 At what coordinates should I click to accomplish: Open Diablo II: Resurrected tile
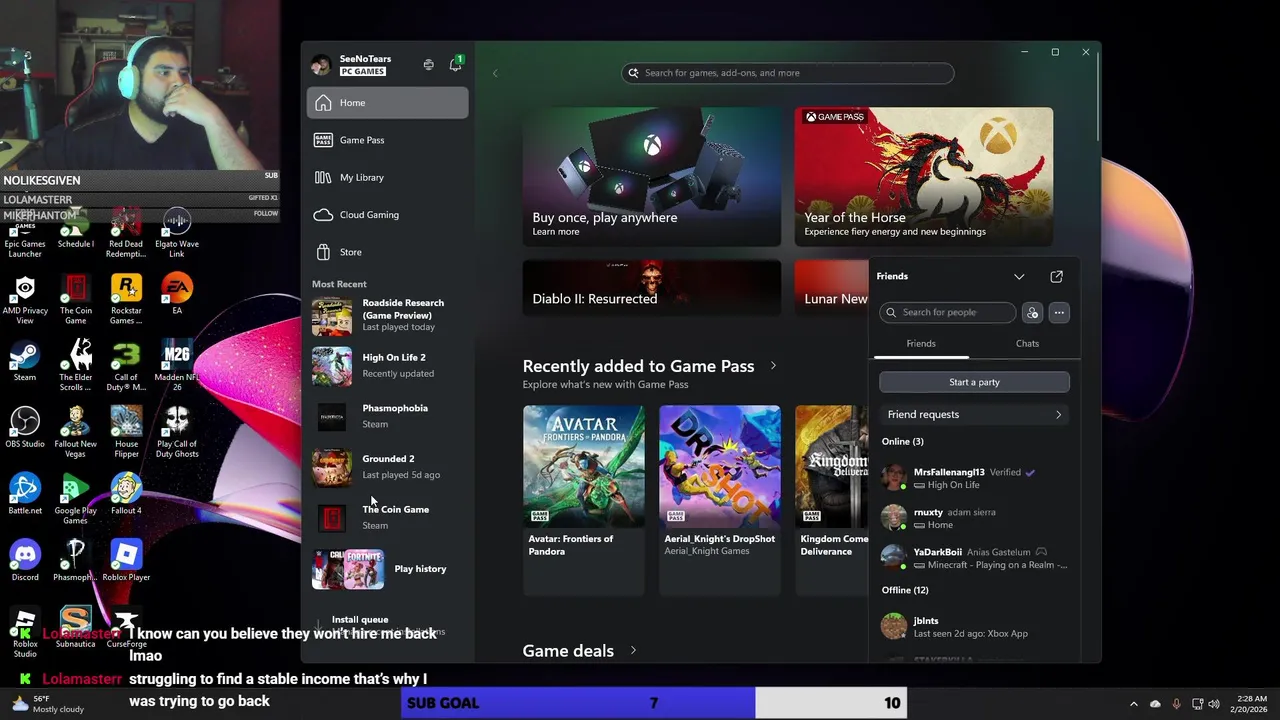651,289
